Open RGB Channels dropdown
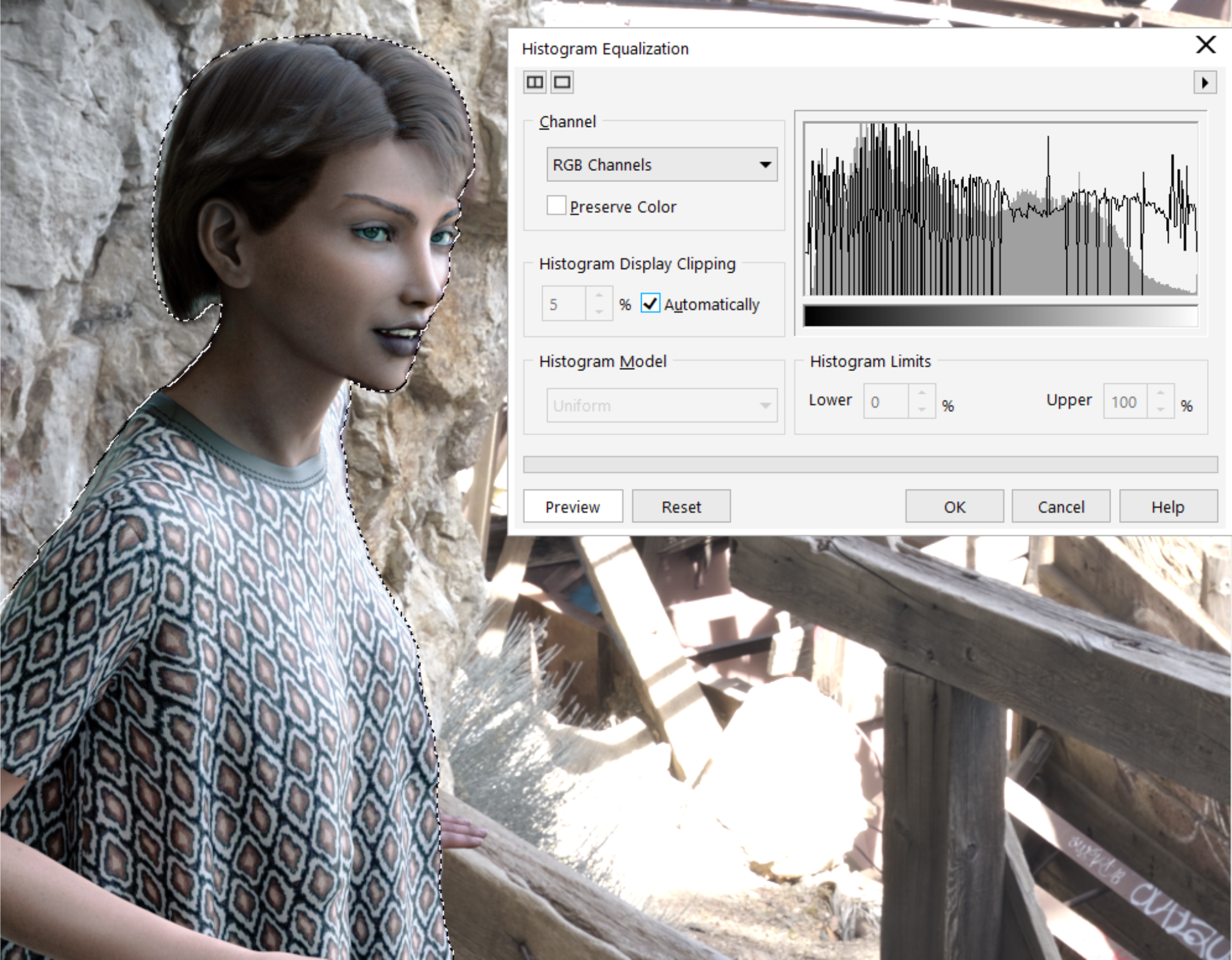 click(x=661, y=164)
